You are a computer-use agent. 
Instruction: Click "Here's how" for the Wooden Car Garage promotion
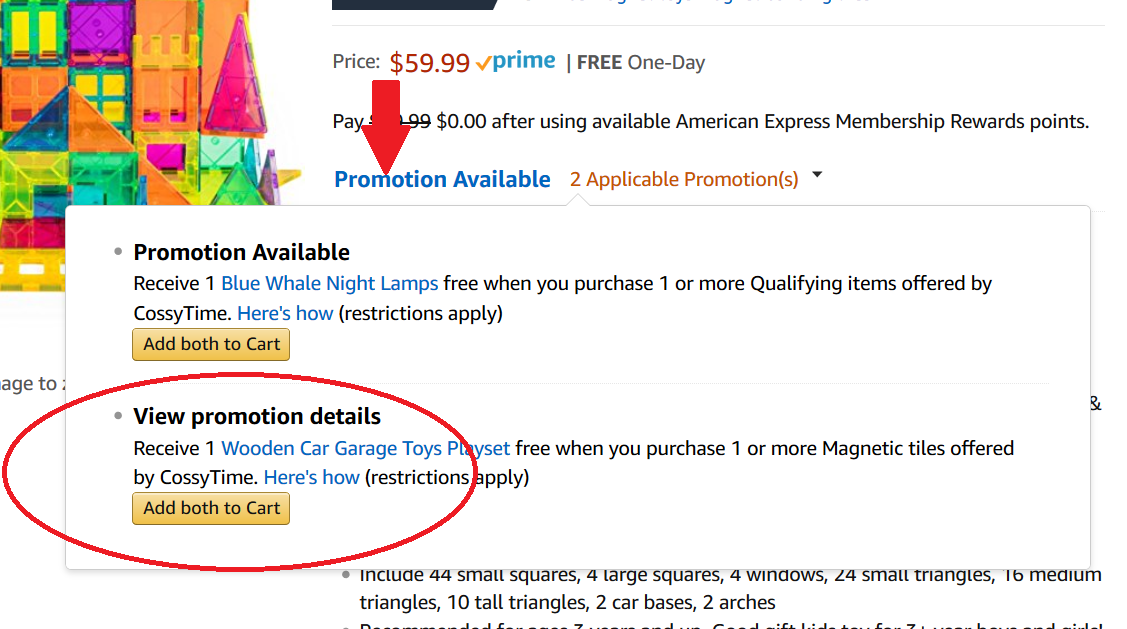311,478
